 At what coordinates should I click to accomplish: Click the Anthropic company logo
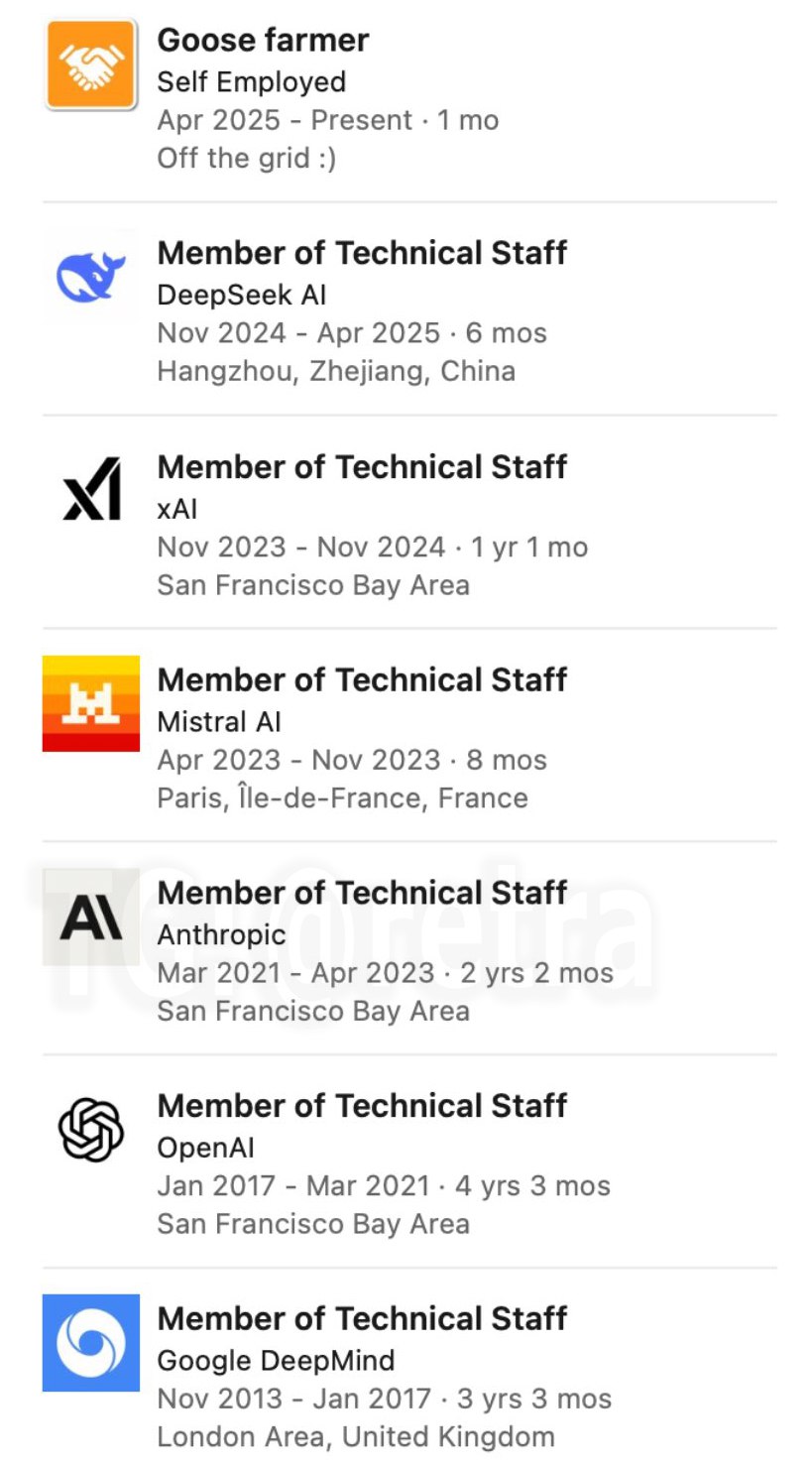(91, 917)
